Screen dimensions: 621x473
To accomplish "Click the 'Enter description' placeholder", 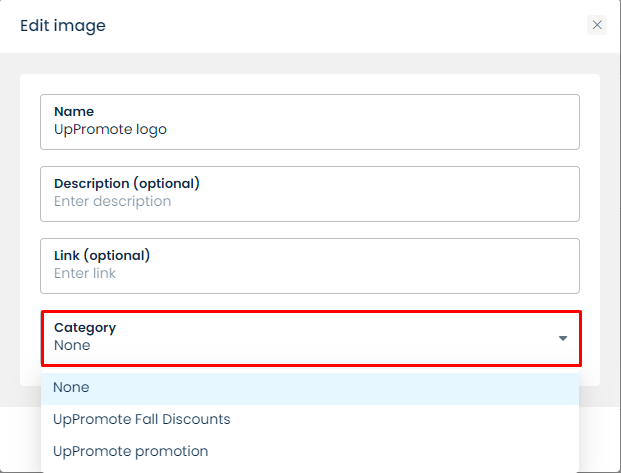I will click(112, 201).
